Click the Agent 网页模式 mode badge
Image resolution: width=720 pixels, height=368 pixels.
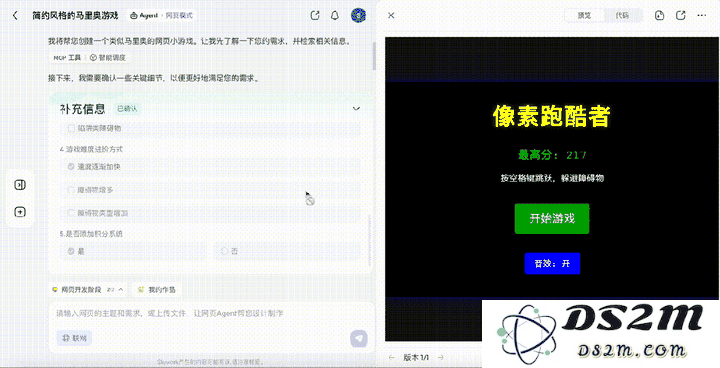pyautogui.click(x=161, y=16)
